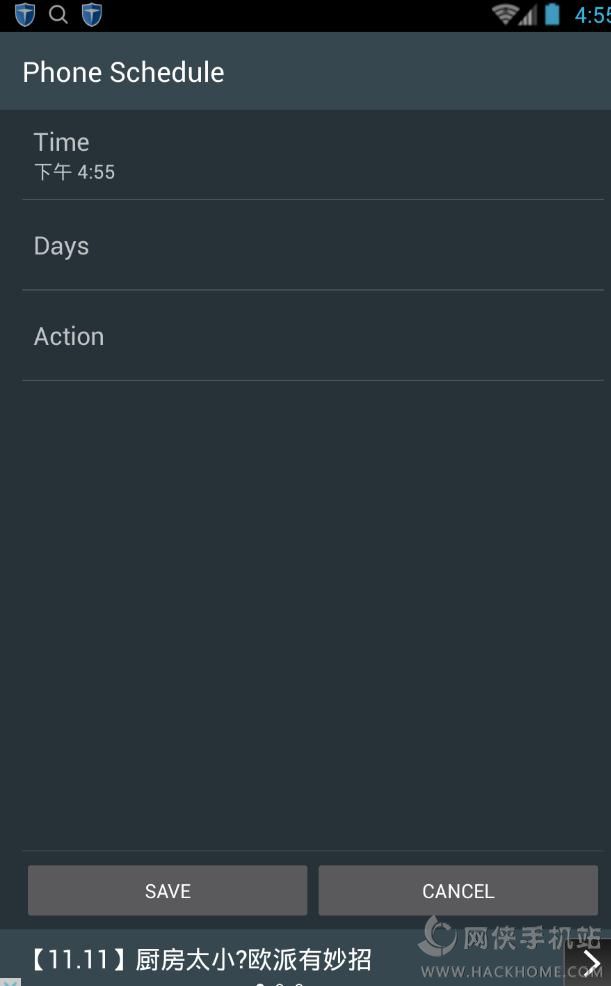Tap the status bar clock showing 4:55
This screenshot has height=986, width=611.
point(591,15)
